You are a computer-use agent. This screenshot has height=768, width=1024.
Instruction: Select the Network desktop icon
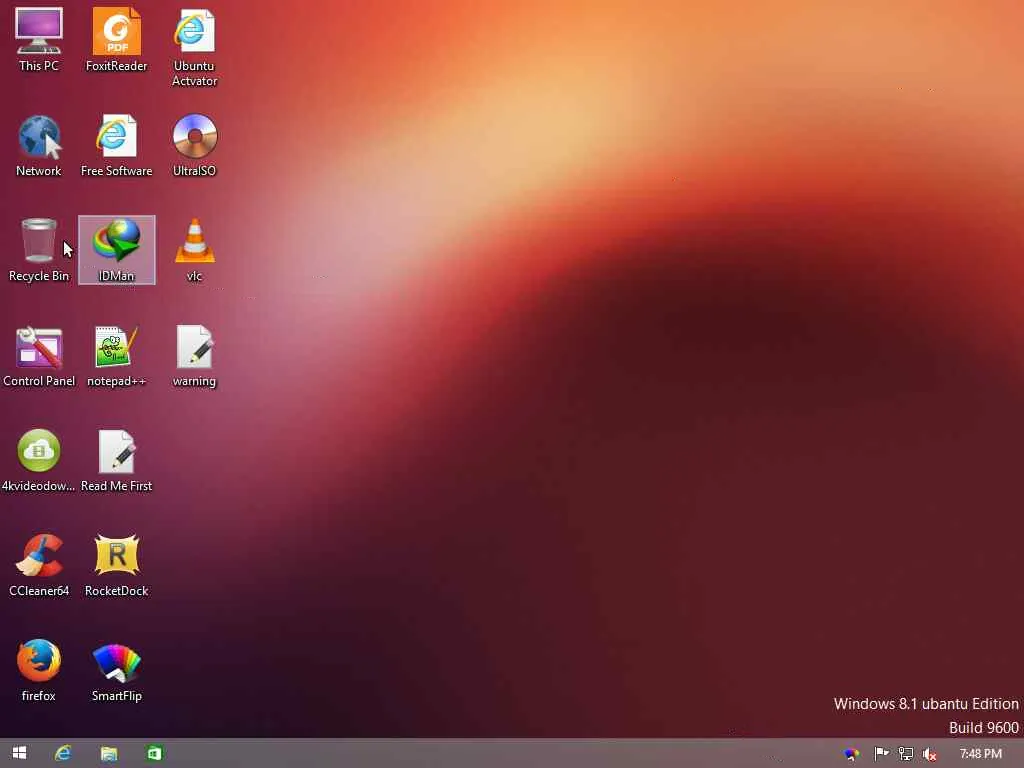(x=39, y=146)
